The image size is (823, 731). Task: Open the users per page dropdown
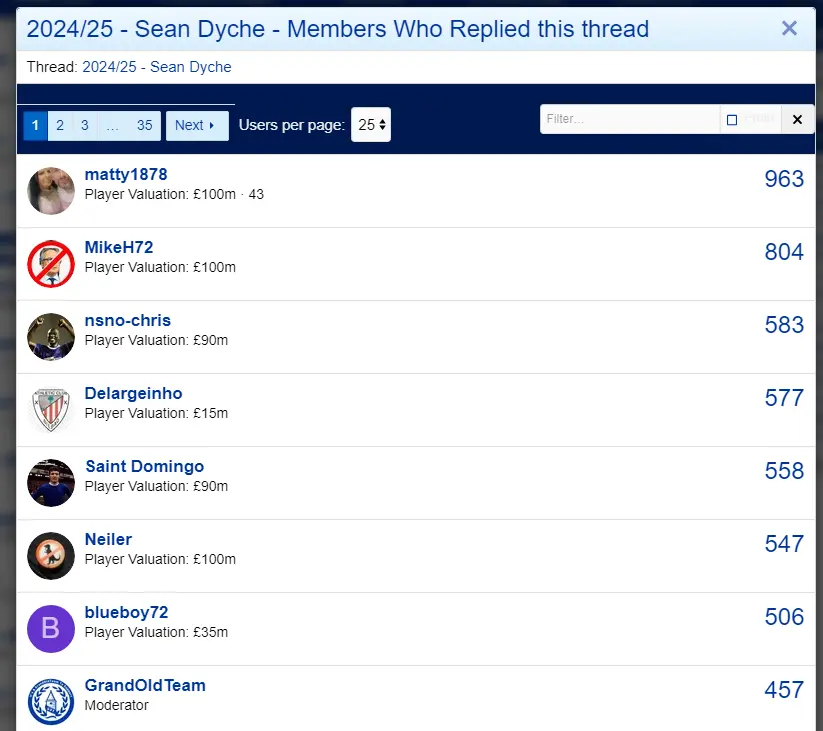pos(371,125)
